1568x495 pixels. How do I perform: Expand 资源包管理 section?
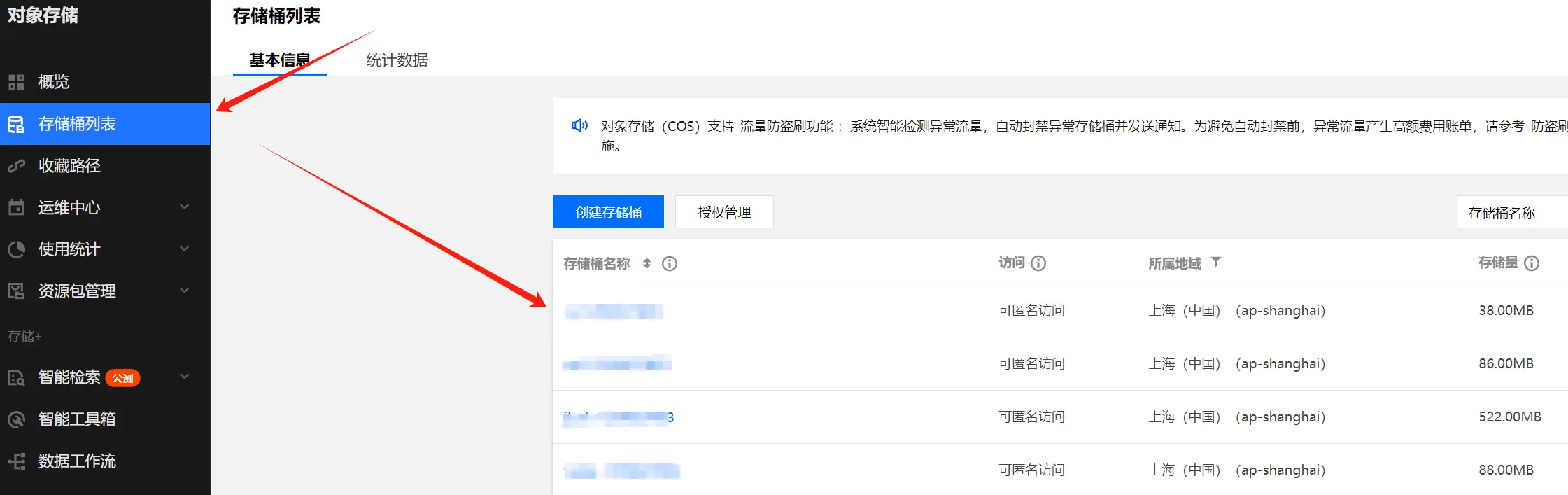(185, 291)
